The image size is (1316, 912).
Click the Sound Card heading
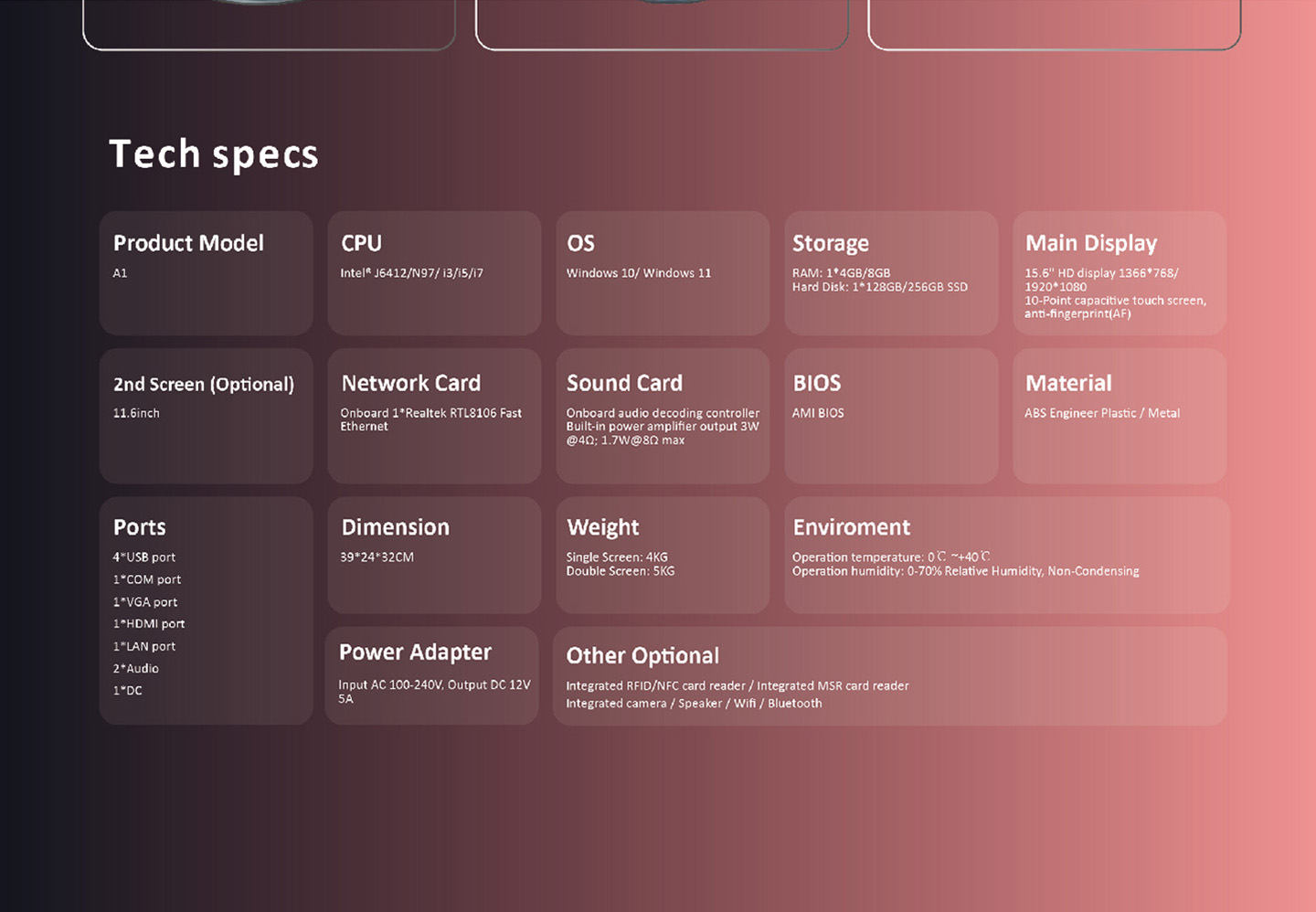[624, 383]
